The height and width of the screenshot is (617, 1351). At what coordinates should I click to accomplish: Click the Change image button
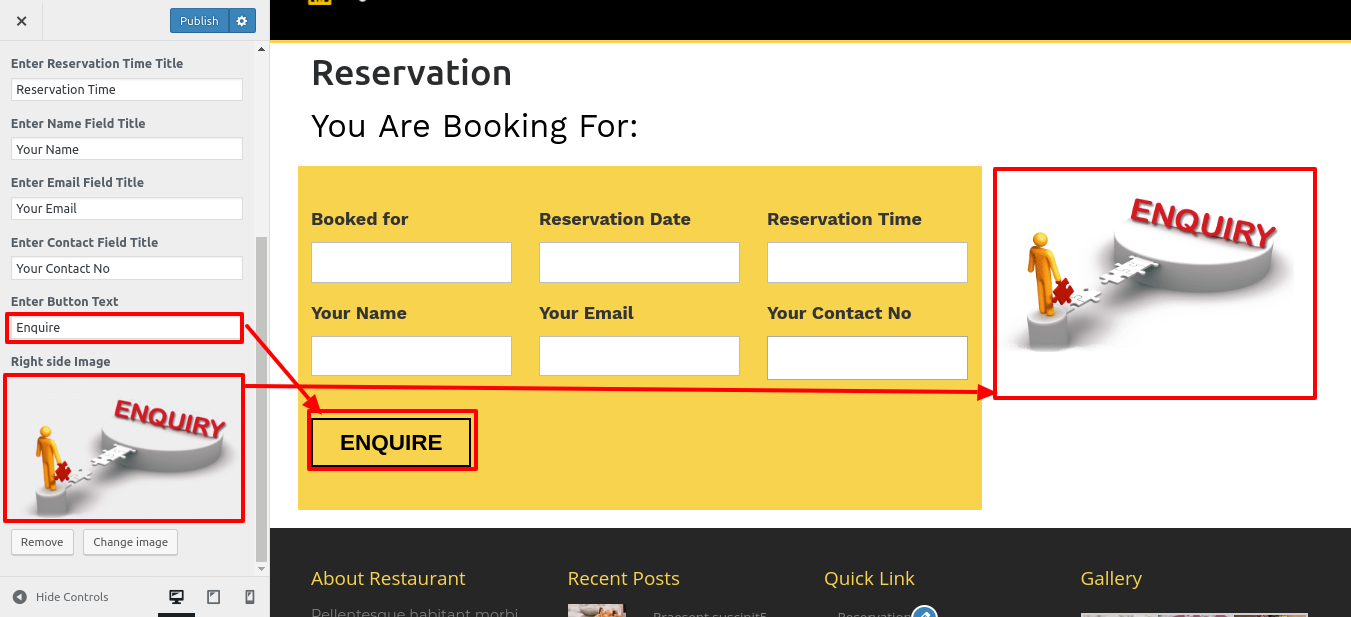131,542
